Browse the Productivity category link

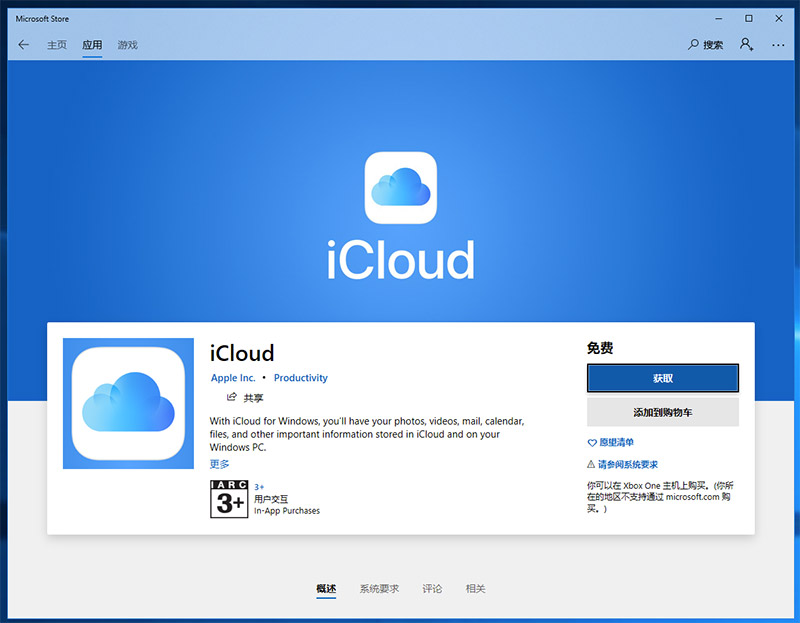click(301, 378)
